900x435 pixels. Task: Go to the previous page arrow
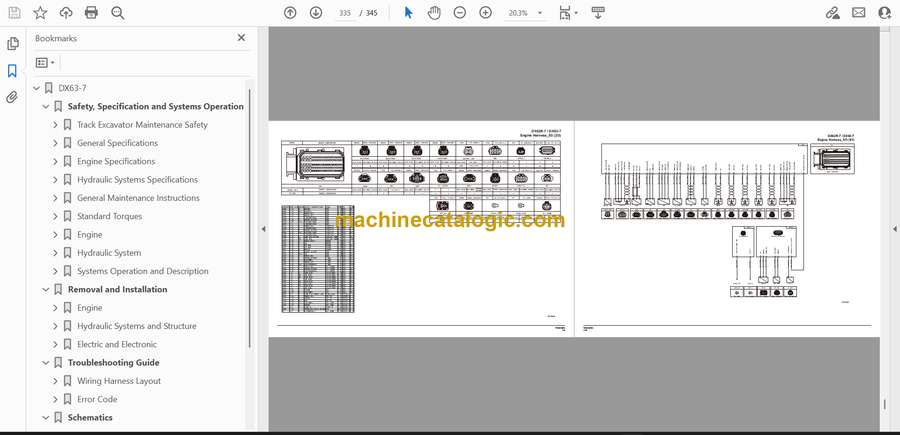[x=290, y=13]
